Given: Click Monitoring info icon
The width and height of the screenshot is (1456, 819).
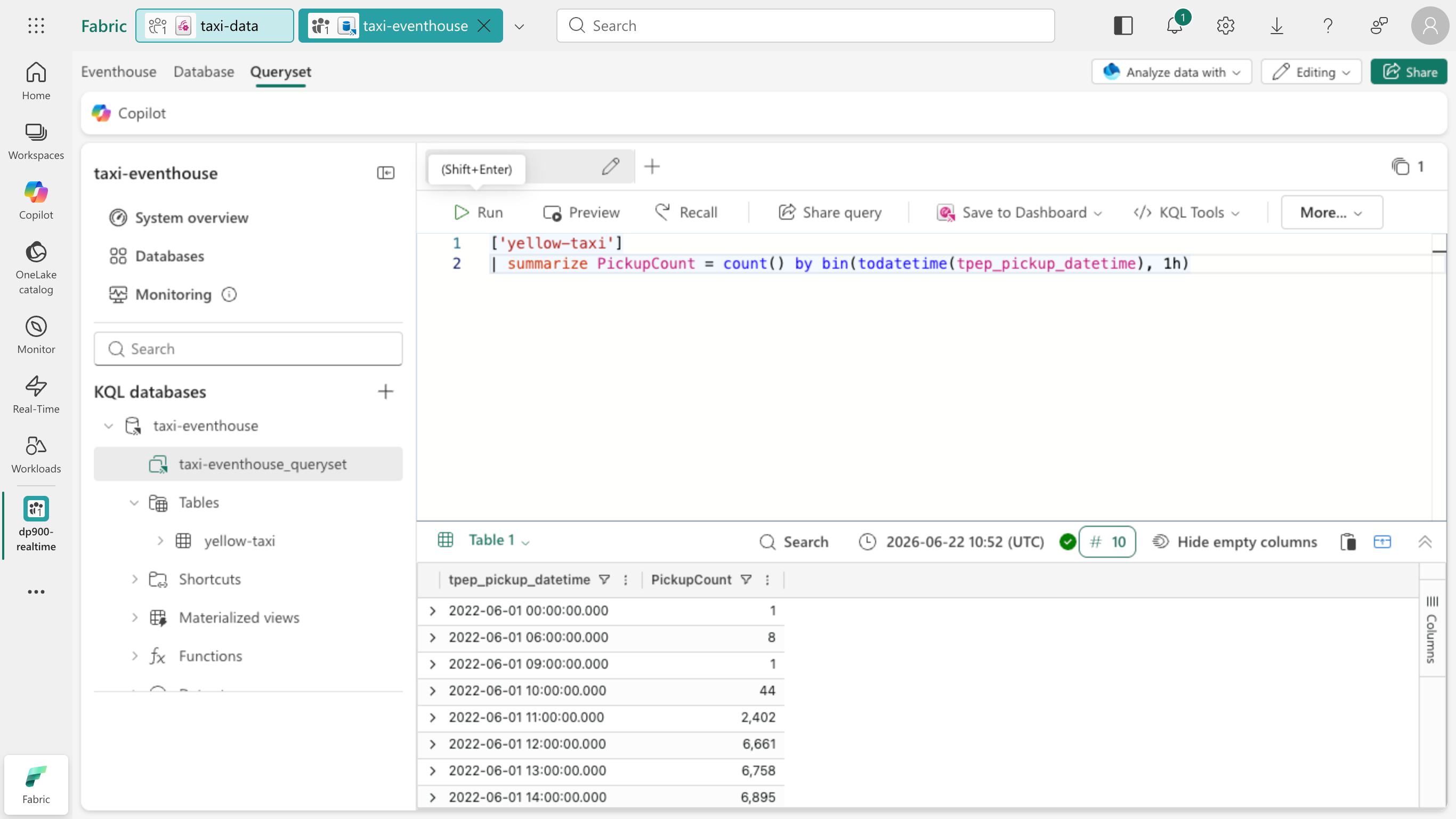Looking at the screenshot, I should click(x=229, y=294).
